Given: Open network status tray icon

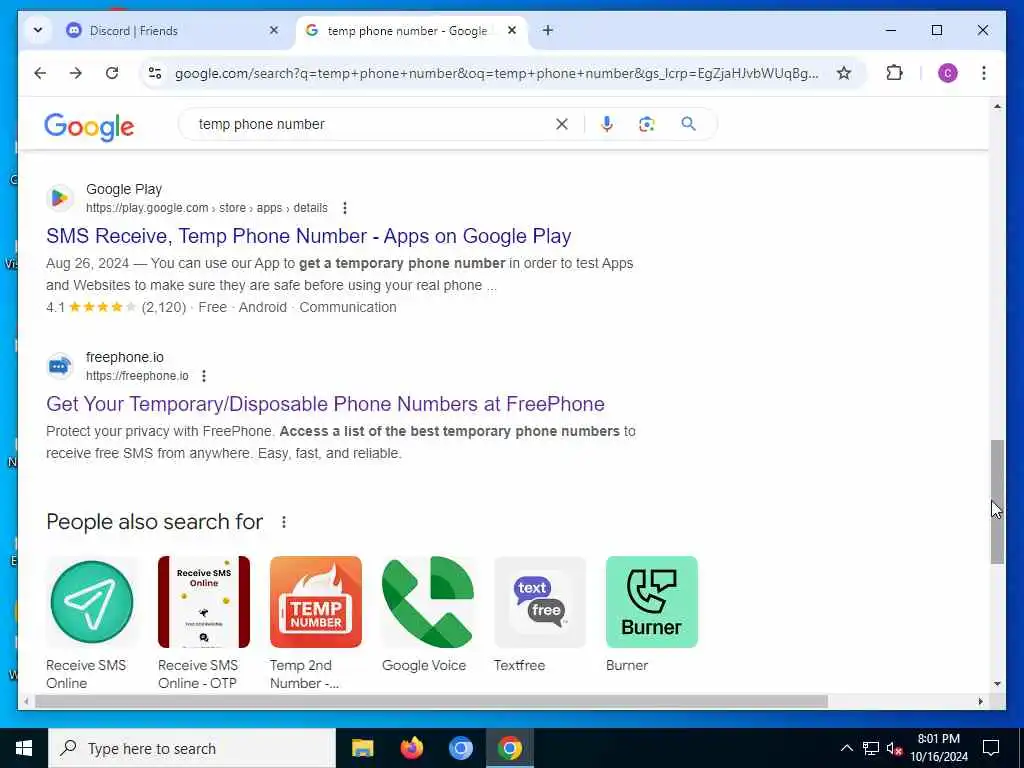Looking at the screenshot, I should (871, 748).
